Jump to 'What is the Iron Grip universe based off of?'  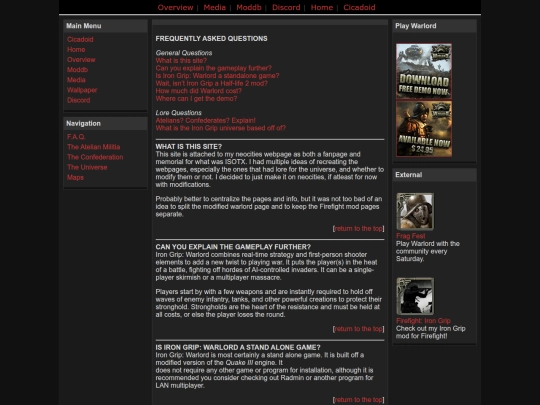coord(221,128)
